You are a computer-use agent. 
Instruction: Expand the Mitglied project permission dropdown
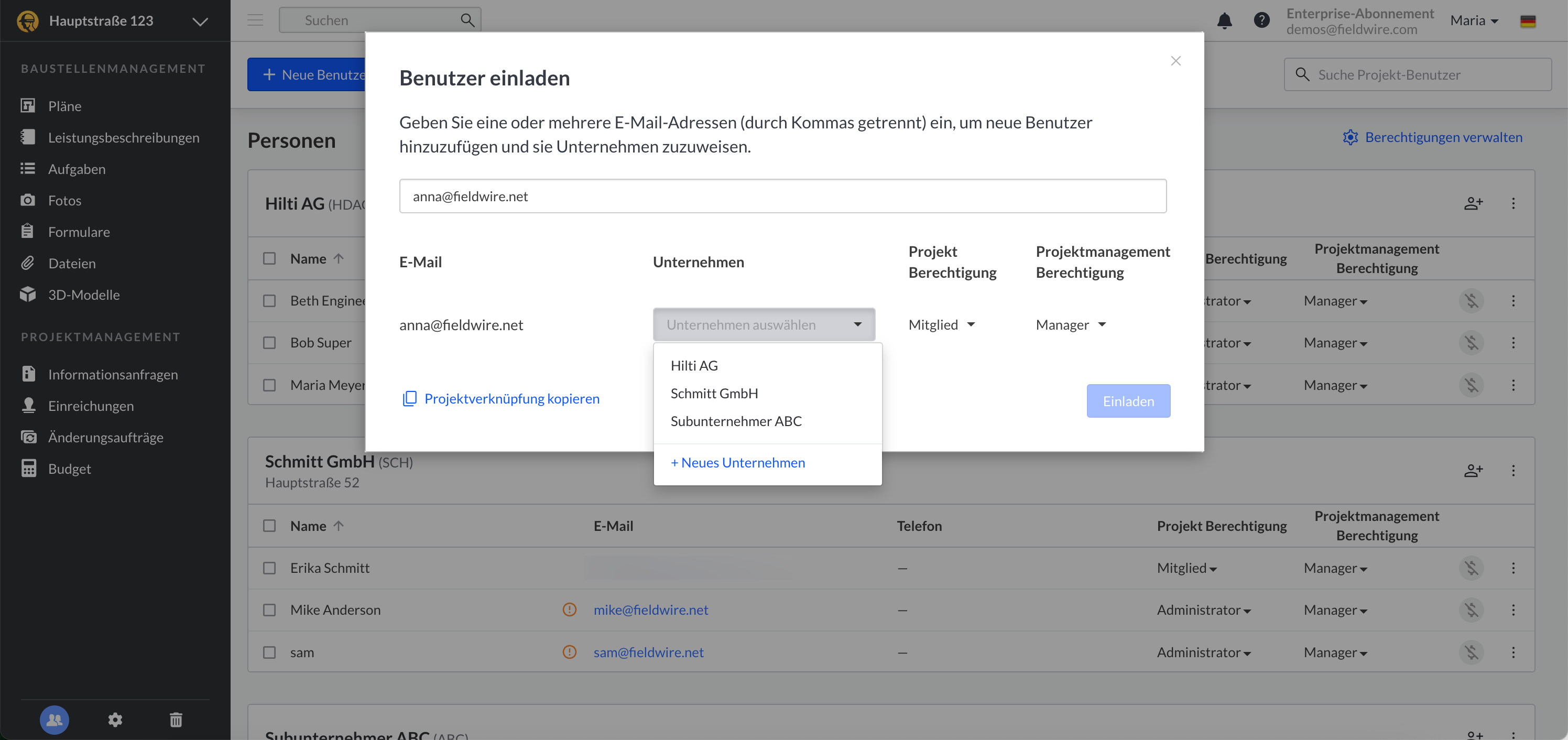[x=942, y=324]
